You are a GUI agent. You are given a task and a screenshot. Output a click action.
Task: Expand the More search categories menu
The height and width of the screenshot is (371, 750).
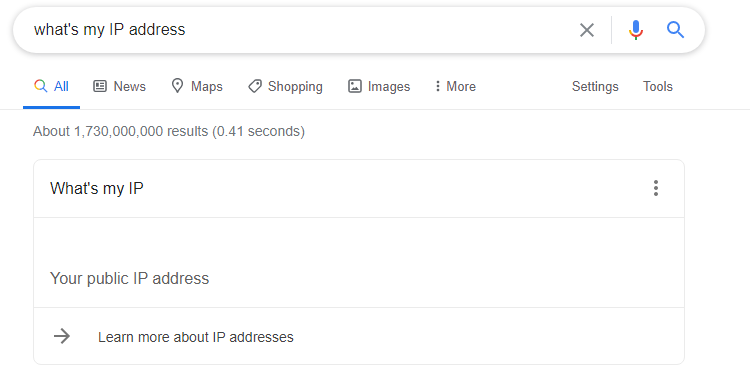455,87
